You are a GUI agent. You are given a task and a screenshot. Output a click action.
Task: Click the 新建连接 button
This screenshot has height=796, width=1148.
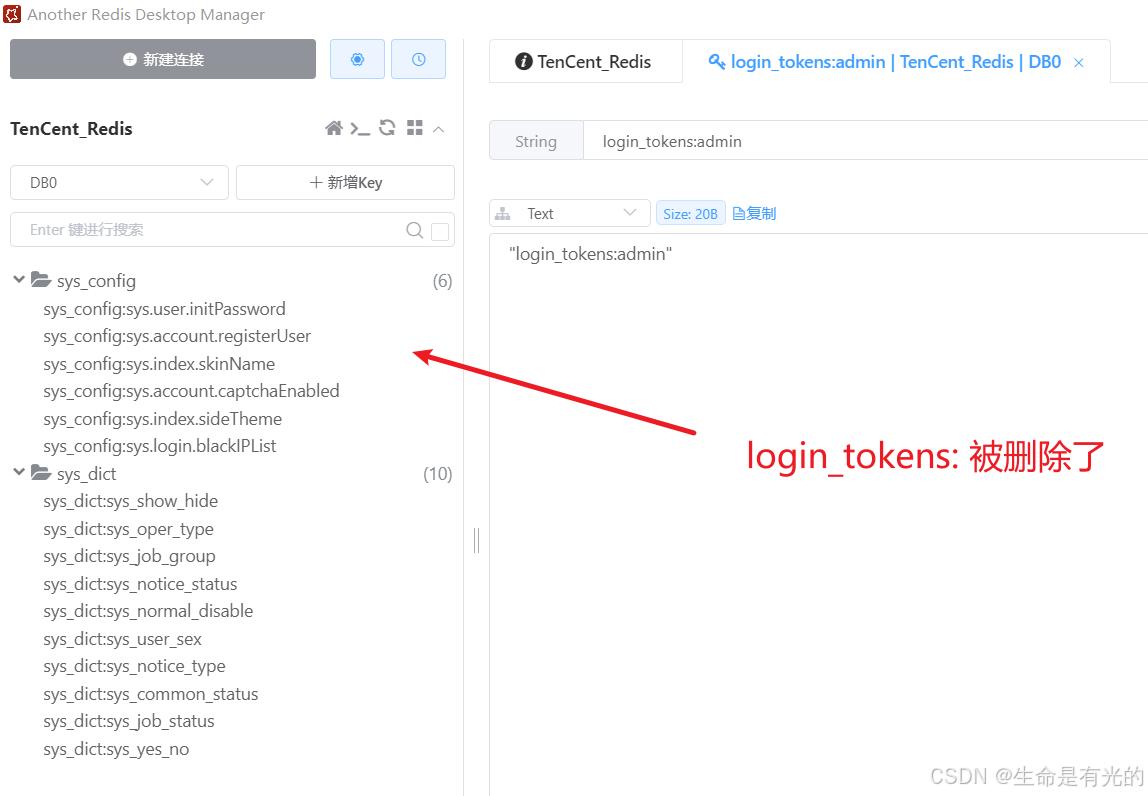point(163,59)
